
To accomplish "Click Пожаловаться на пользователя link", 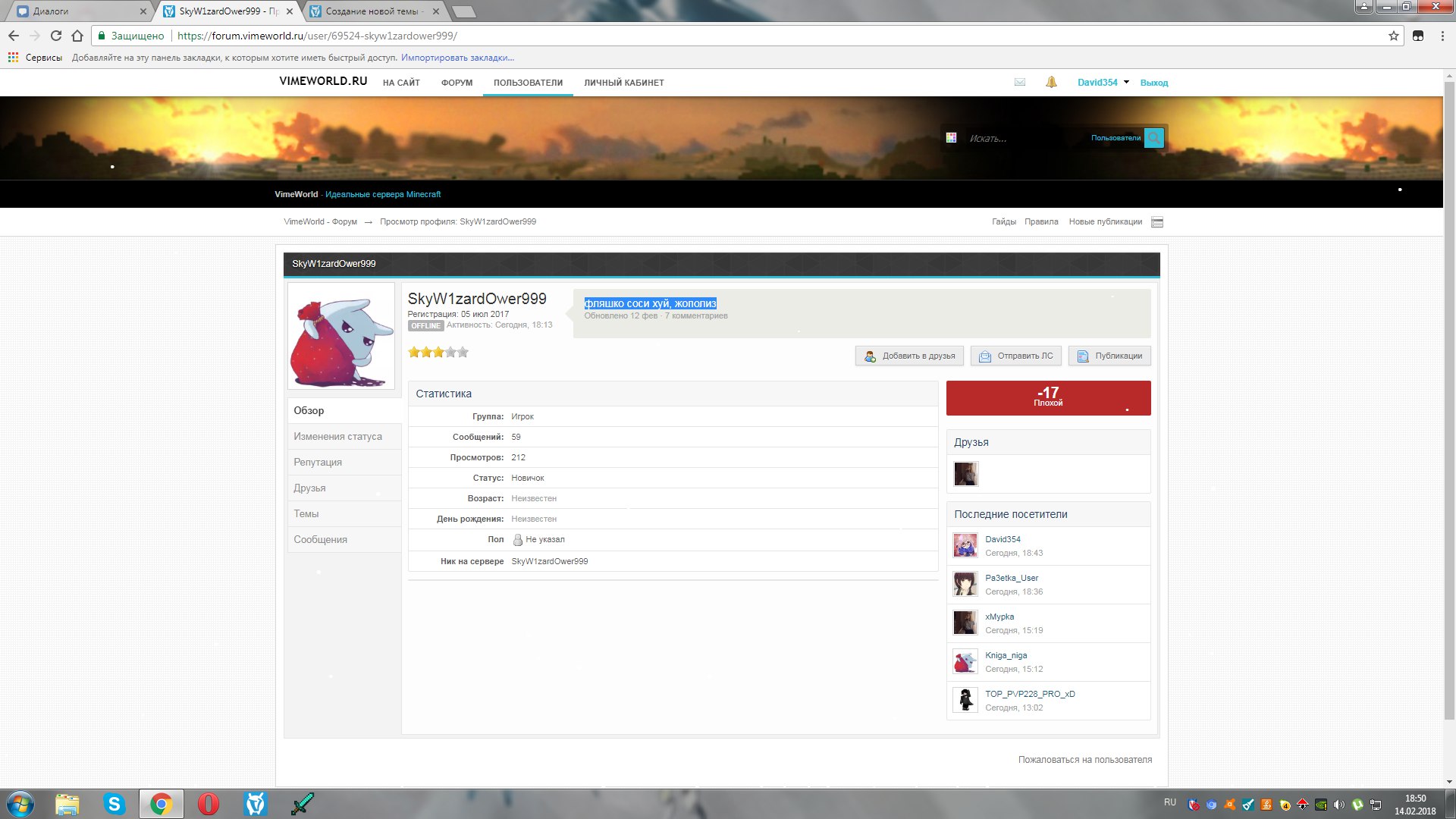I will click(x=1084, y=760).
